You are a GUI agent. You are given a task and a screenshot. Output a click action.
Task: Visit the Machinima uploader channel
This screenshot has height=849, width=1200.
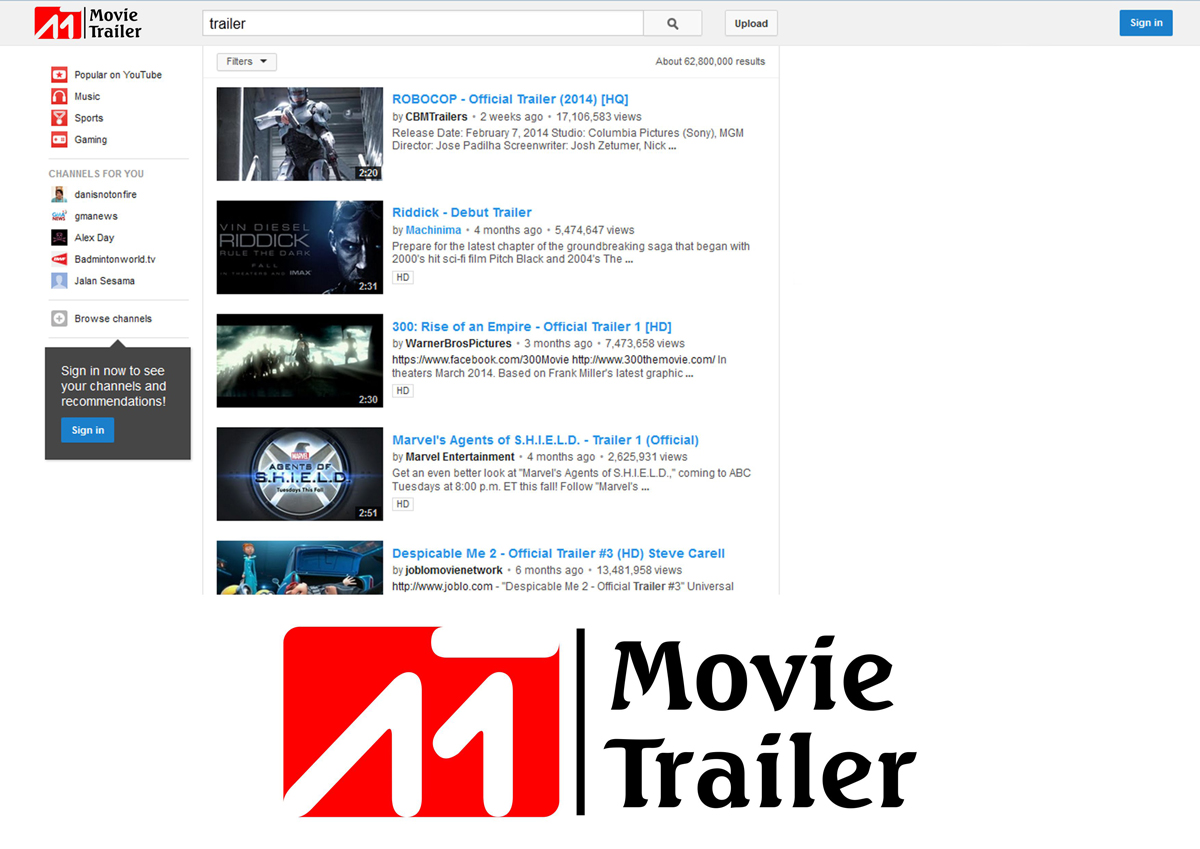(434, 230)
